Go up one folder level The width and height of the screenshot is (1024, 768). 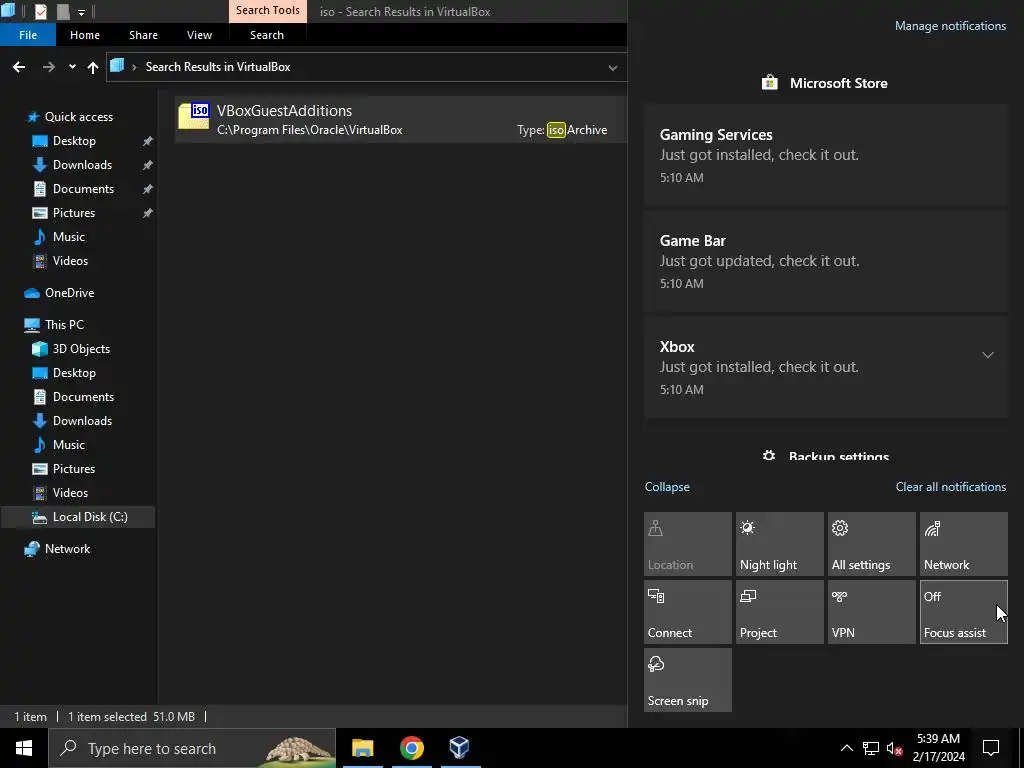(x=93, y=67)
